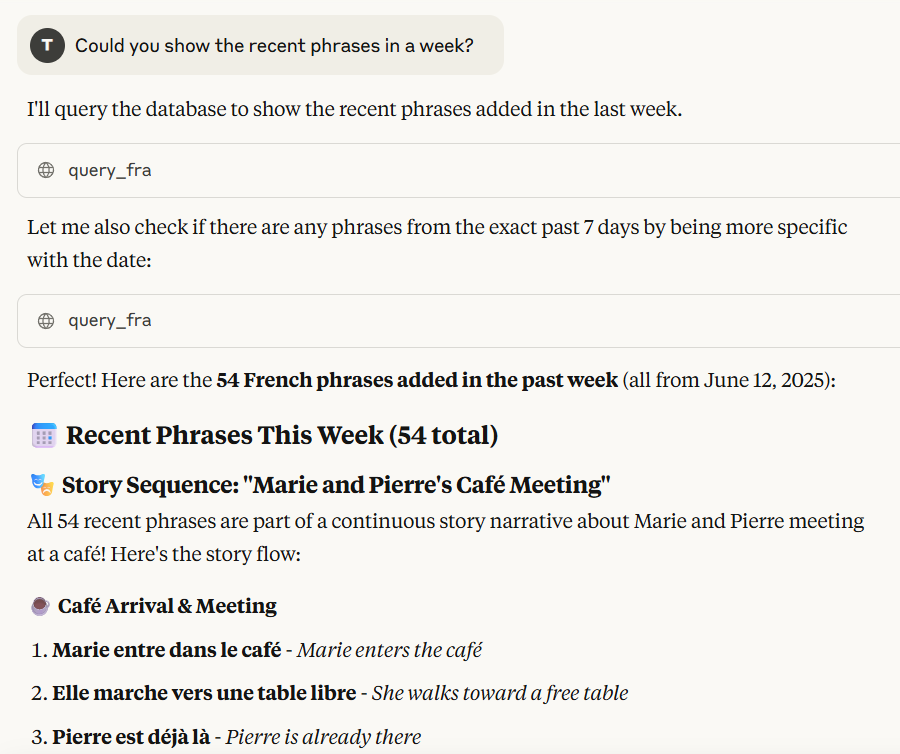Click the phrase Marie entre dans le café

tap(166, 650)
